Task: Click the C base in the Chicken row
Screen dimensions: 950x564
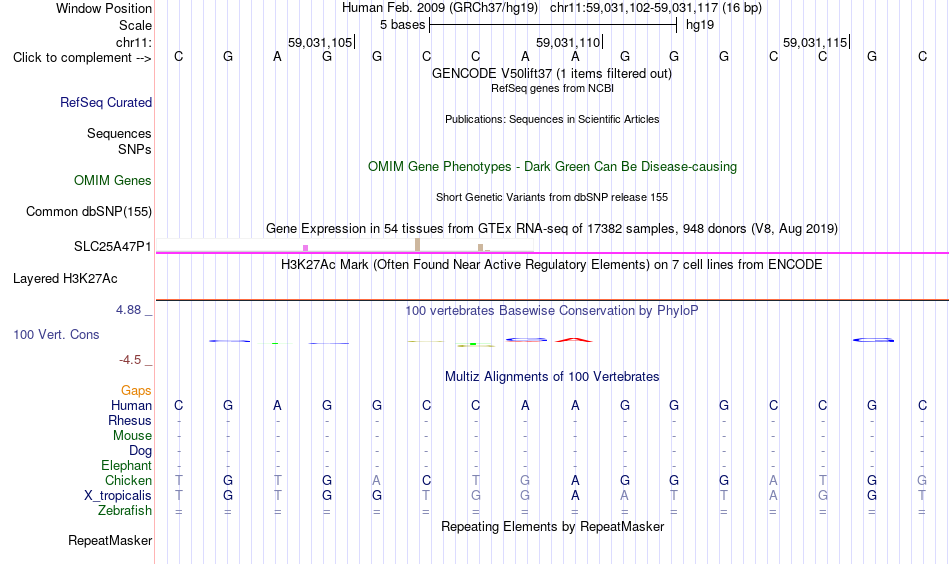Action: coord(427,480)
